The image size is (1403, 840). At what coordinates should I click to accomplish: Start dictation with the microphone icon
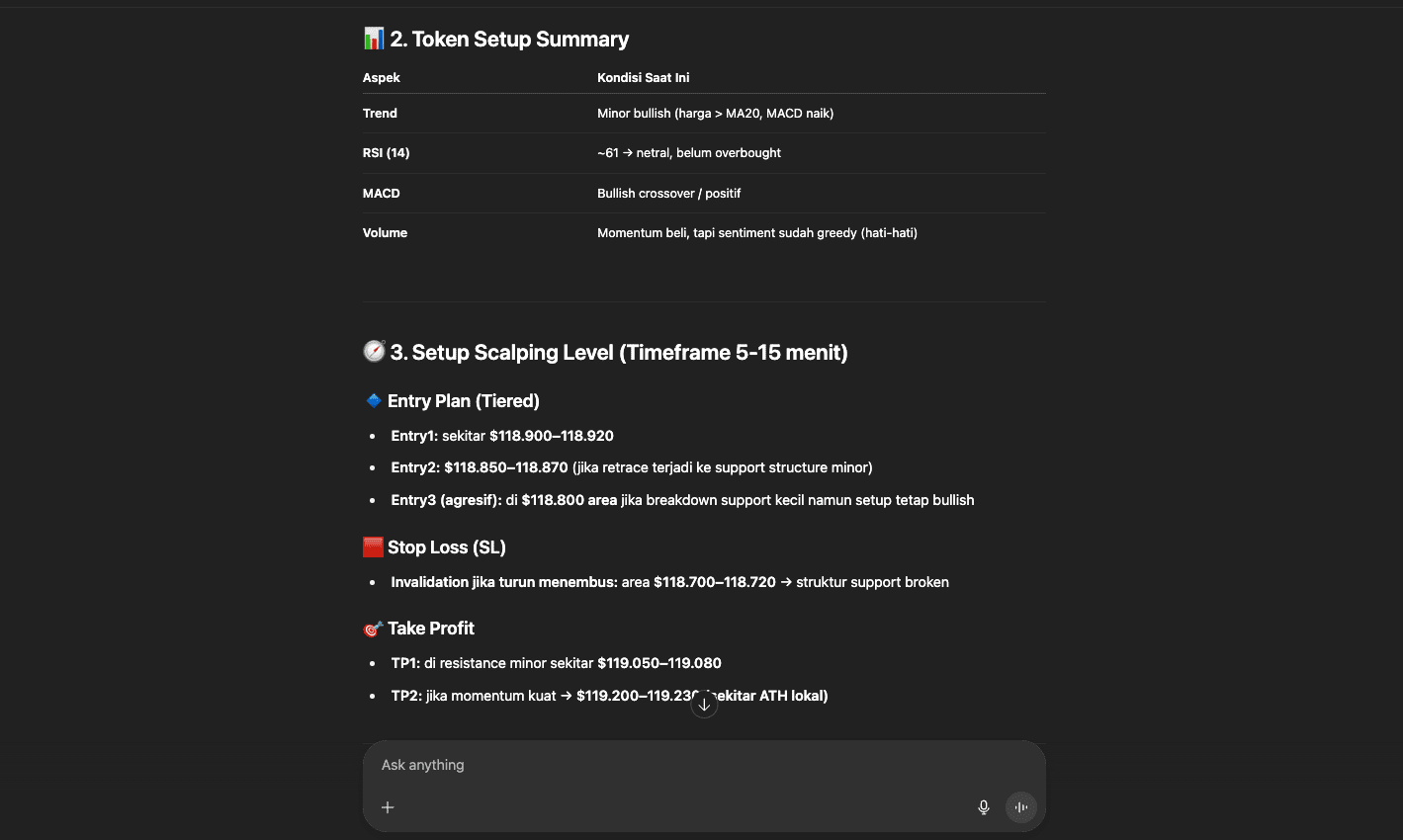pos(984,807)
